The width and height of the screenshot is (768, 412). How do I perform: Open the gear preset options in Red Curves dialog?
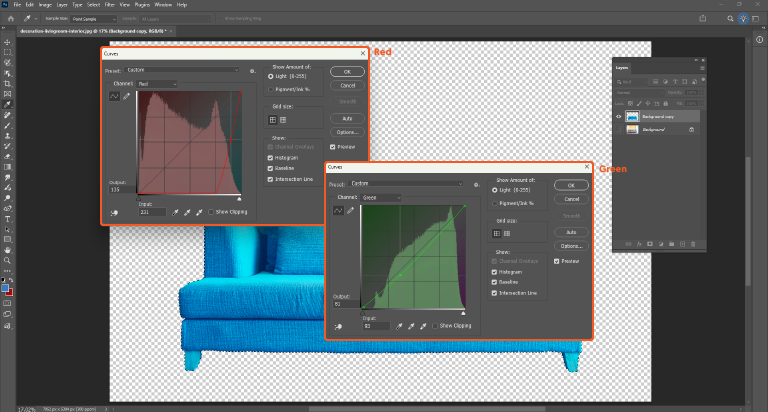click(252, 71)
